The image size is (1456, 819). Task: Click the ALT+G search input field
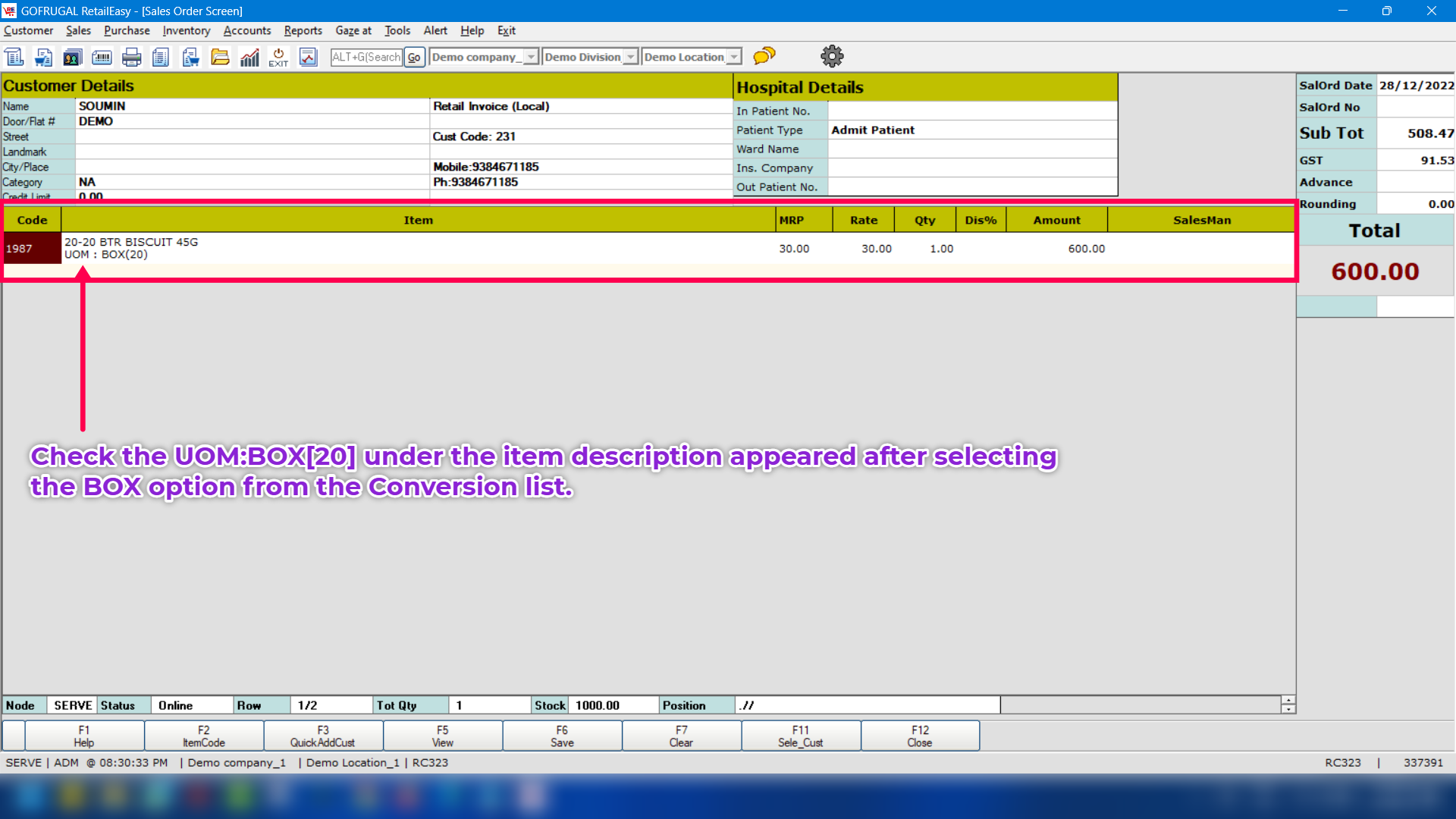pyautogui.click(x=366, y=57)
